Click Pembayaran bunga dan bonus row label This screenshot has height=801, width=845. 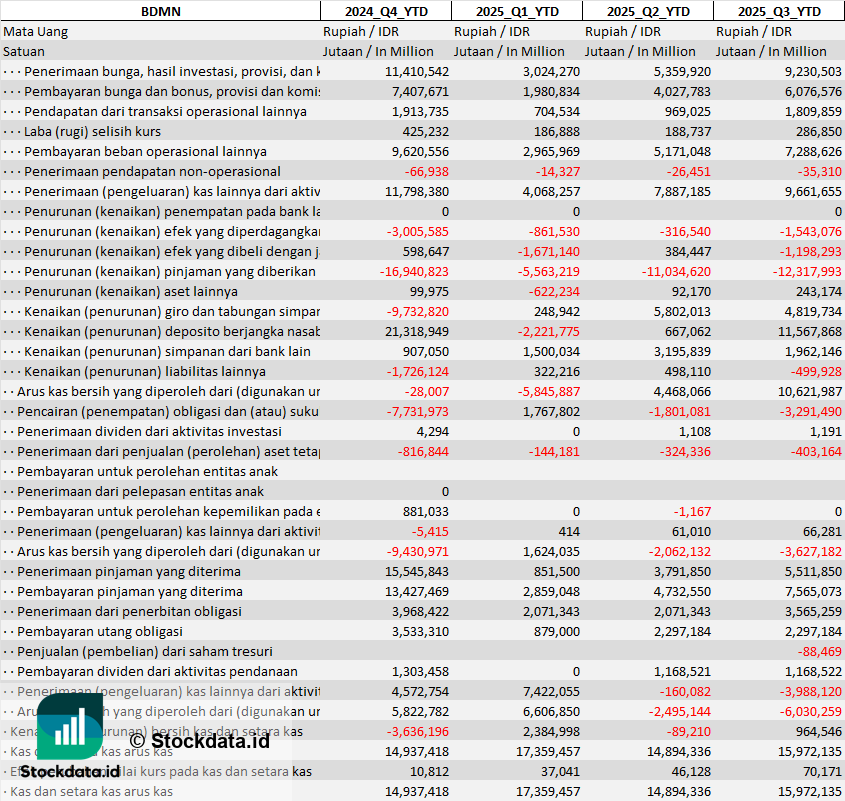point(172,91)
